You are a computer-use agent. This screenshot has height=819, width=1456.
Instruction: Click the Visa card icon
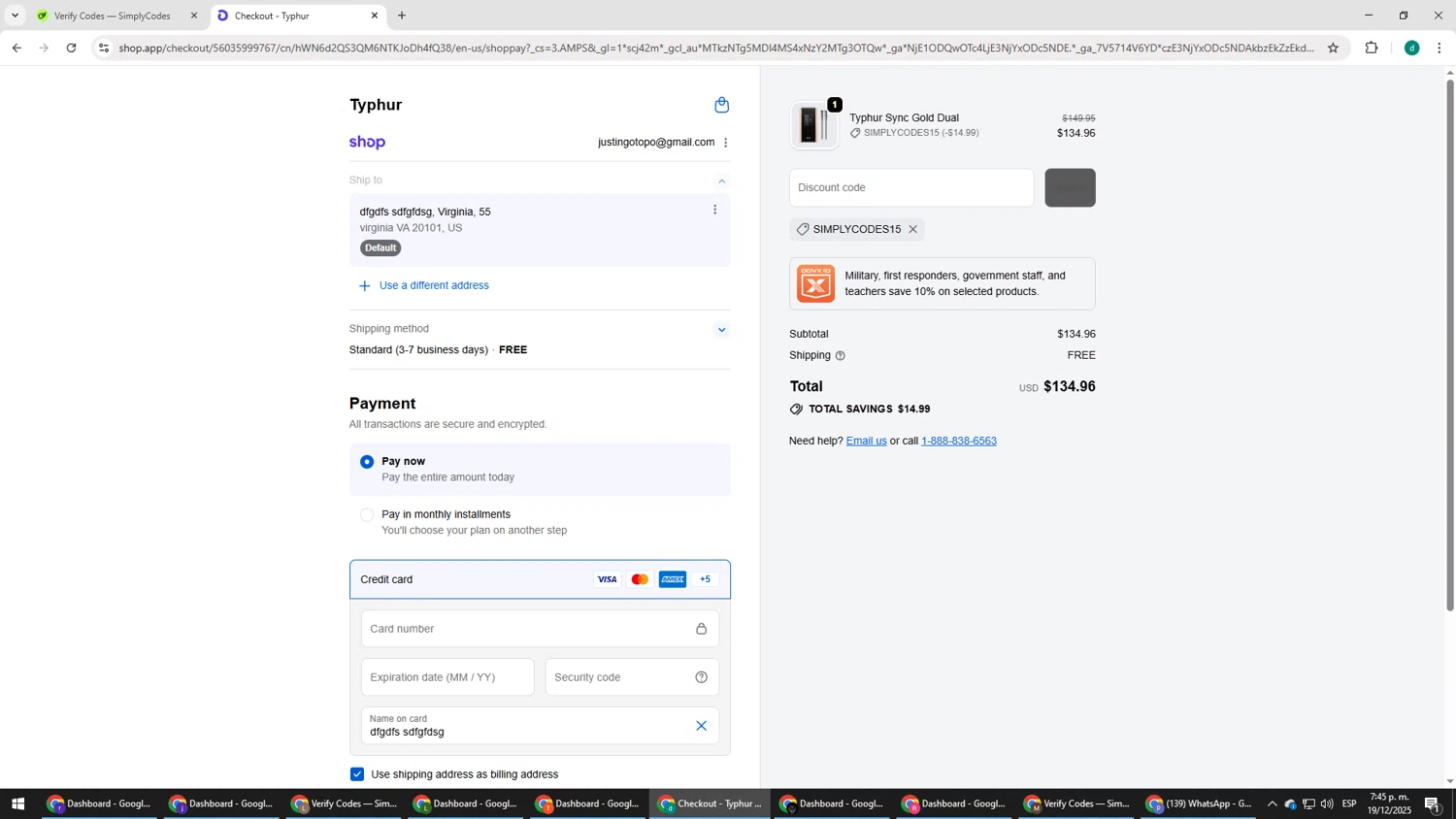click(607, 579)
